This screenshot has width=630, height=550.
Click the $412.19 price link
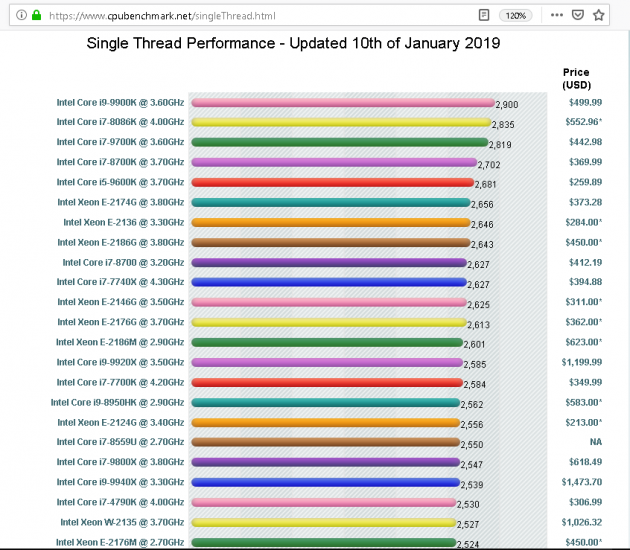[x=585, y=262]
